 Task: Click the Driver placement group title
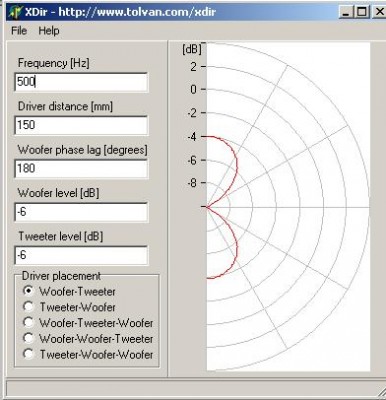point(61,276)
